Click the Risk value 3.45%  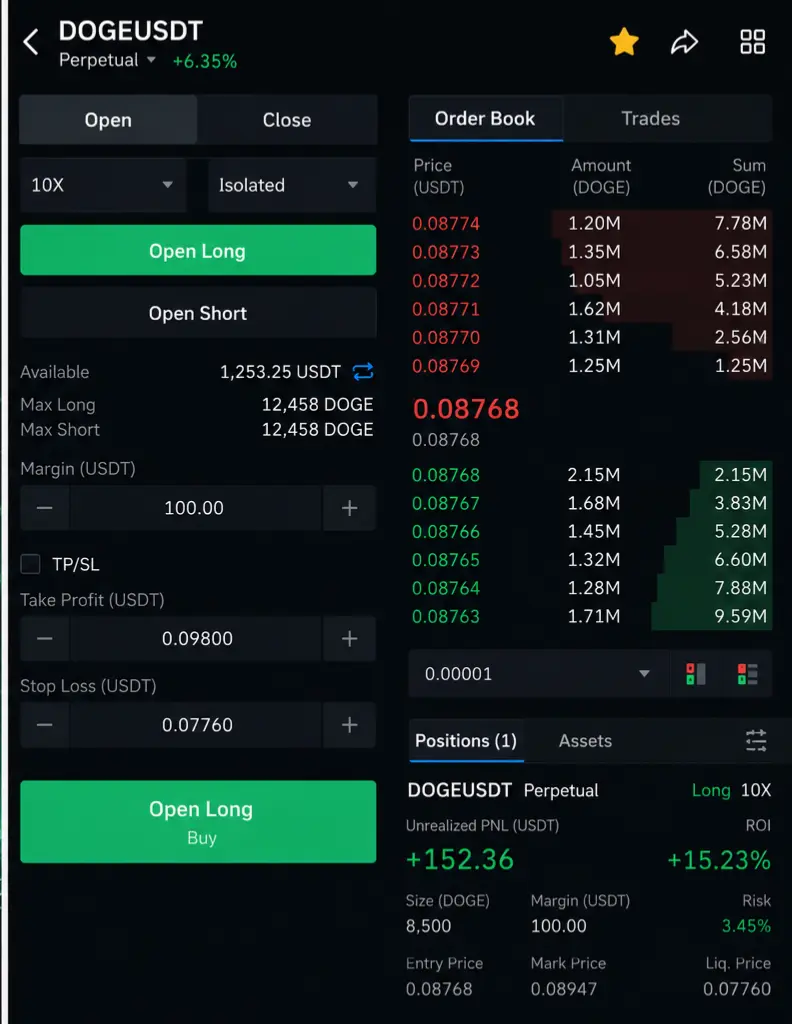[x=746, y=925]
